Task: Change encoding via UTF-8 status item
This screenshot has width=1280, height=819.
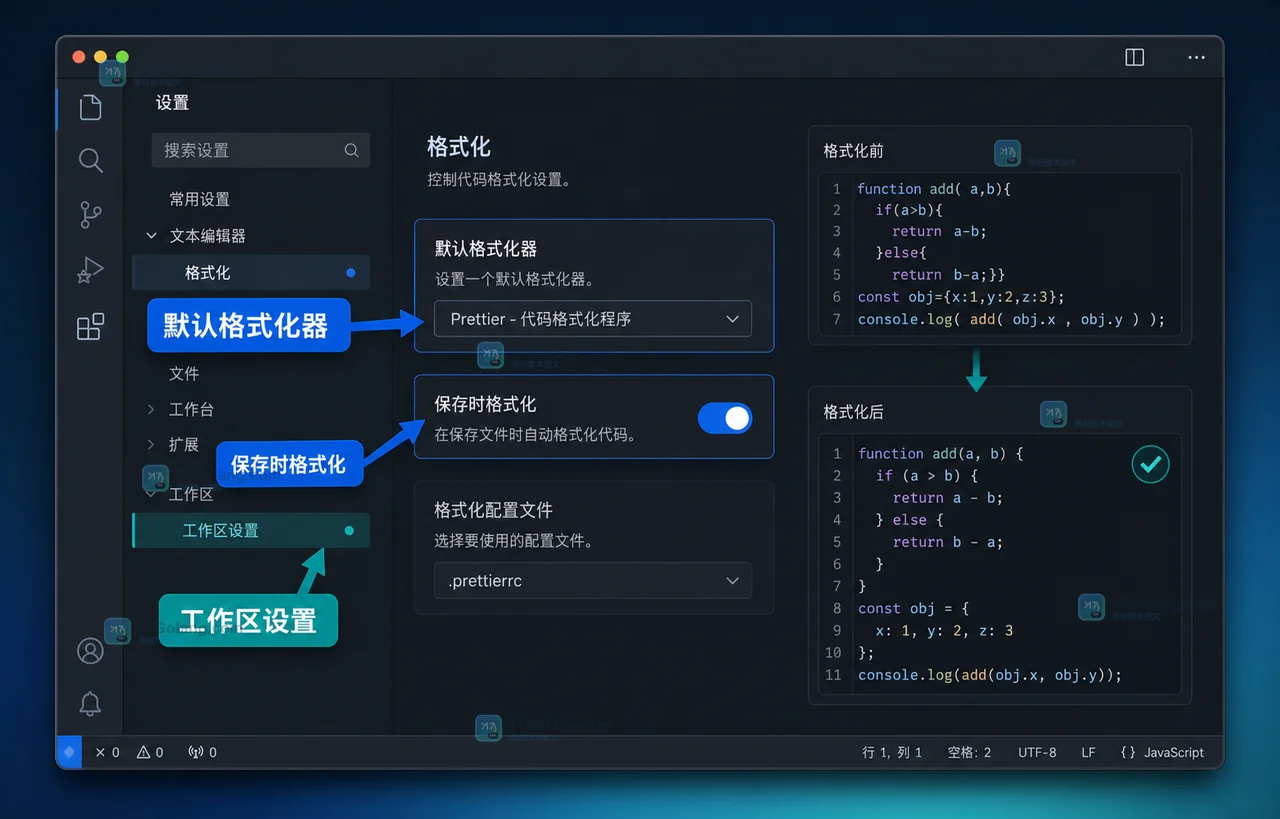Action: pyautogui.click(x=1037, y=752)
